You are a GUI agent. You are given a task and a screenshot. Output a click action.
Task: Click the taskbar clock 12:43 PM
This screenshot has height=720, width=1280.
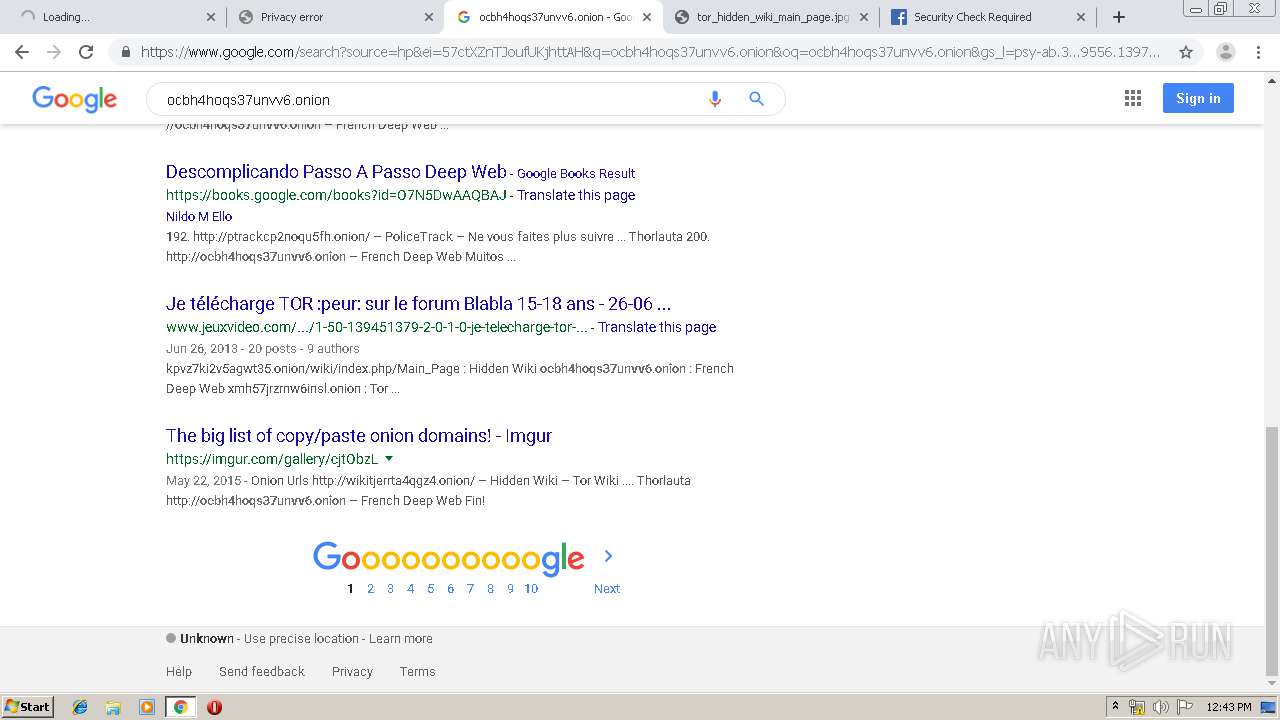1229,707
